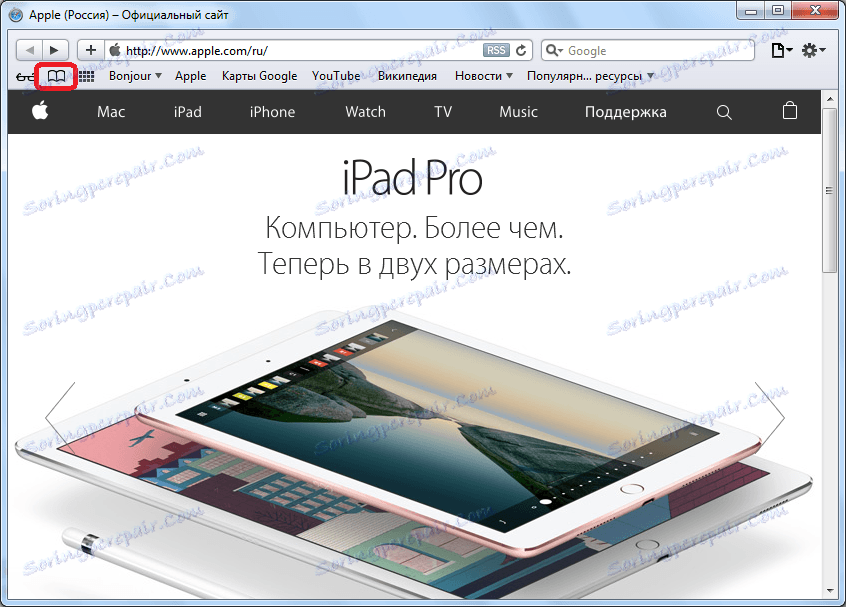Open the Safari settings gear menu
The width and height of the screenshot is (846, 607).
(x=814, y=51)
